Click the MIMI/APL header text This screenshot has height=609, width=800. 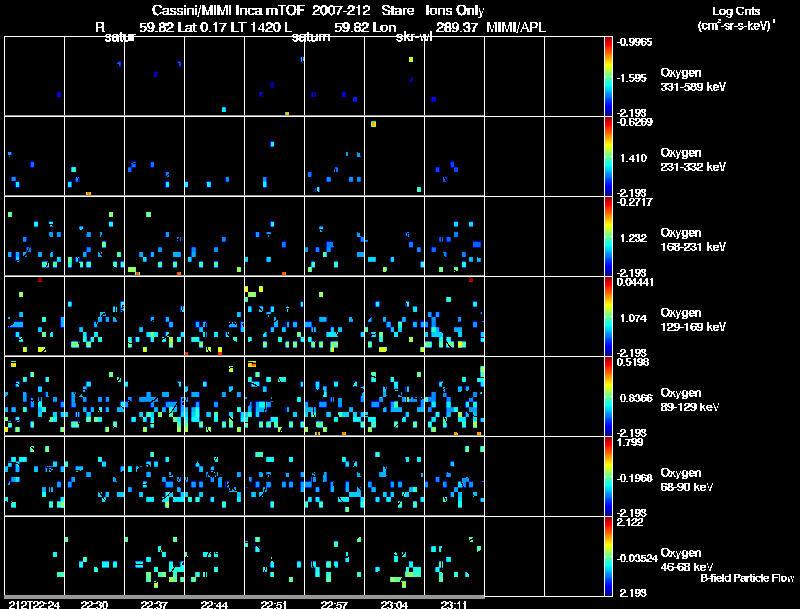click(x=516, y=27)
